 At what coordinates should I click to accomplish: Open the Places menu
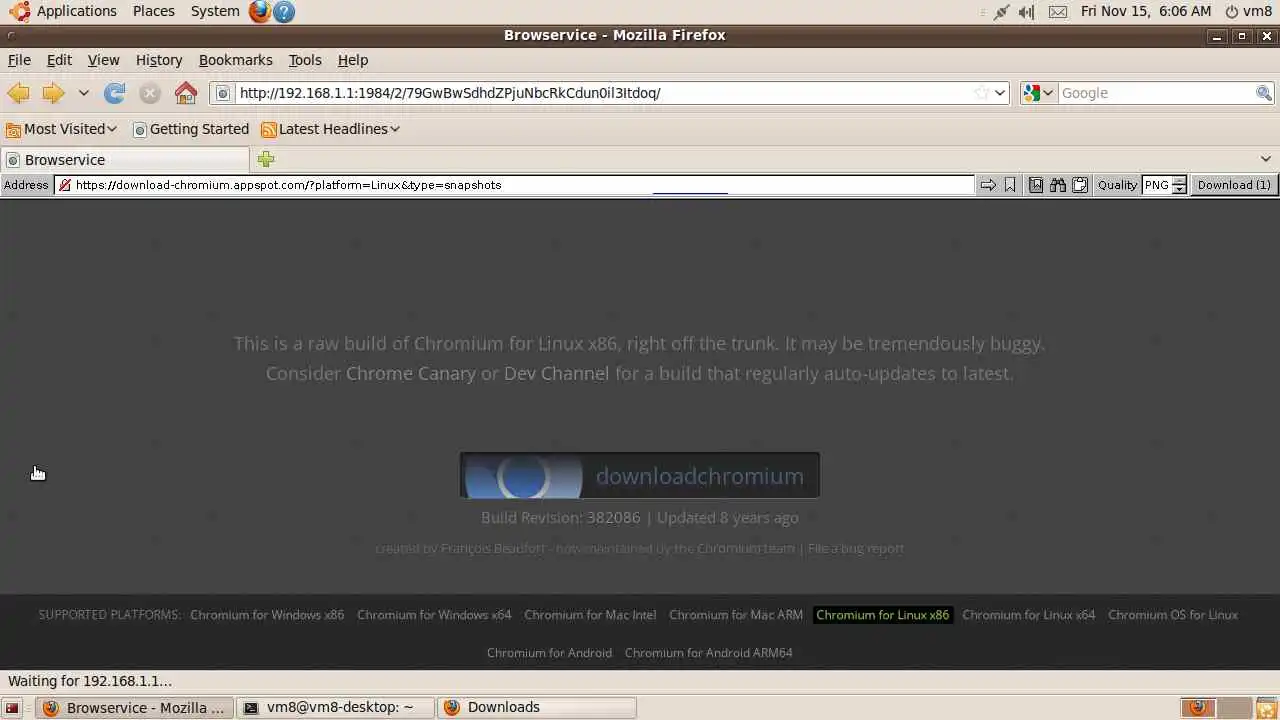pos(154,11)
